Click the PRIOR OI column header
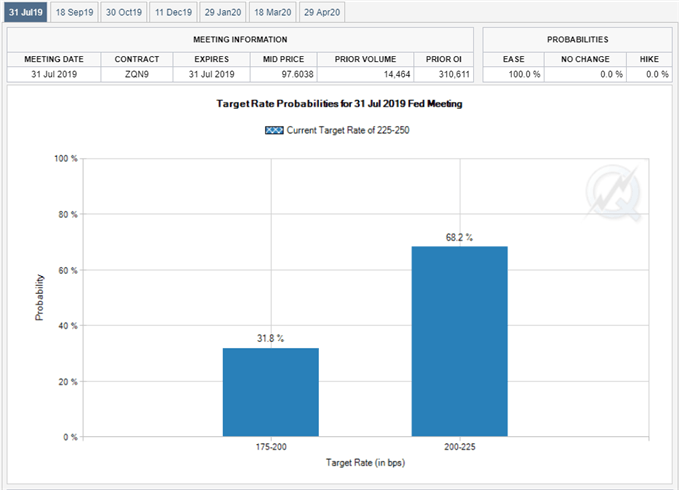The height and width of the screenshot is (490, 679). [x=443, y=59]
